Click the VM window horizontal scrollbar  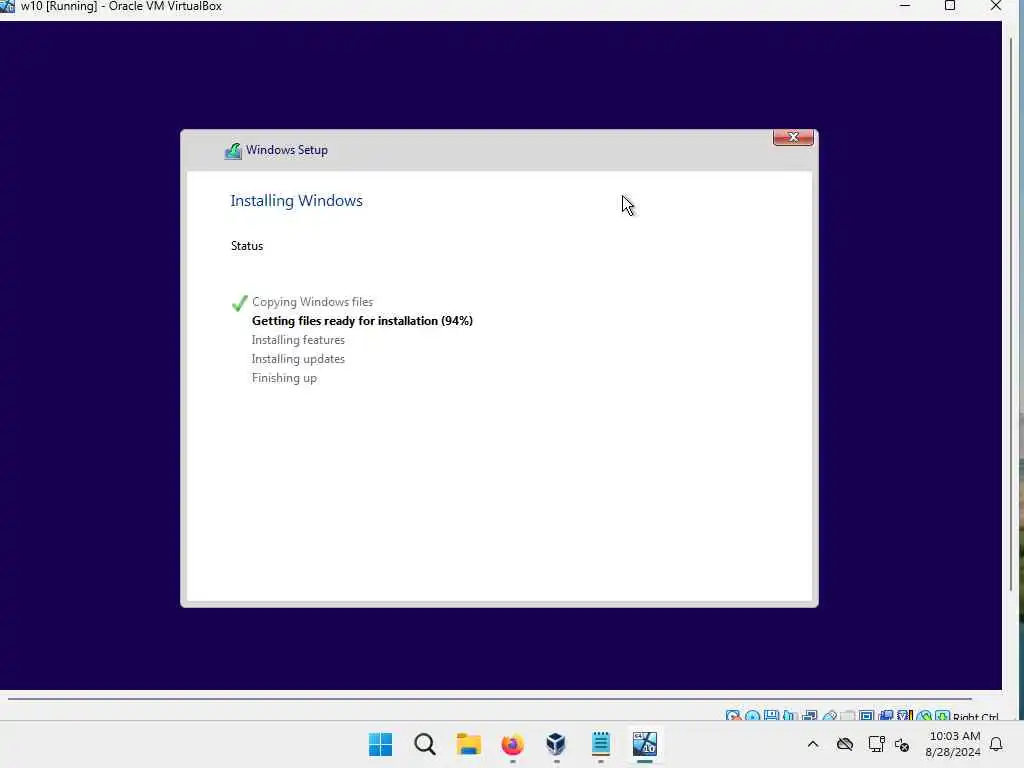tap(490, 699)
